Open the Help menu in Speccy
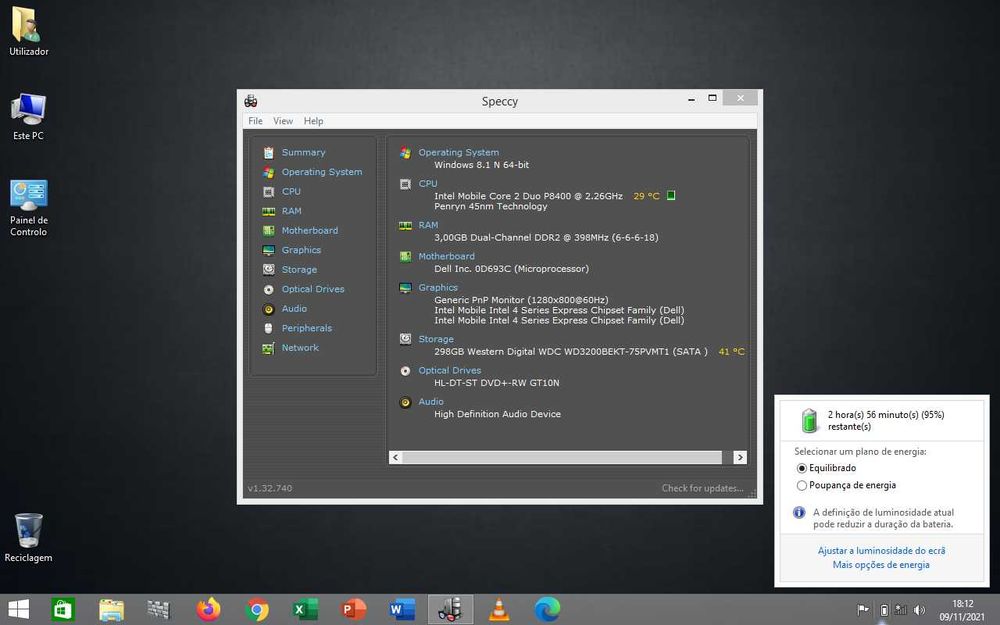Viewport: 1000px width, 625px height. point(313,121)
